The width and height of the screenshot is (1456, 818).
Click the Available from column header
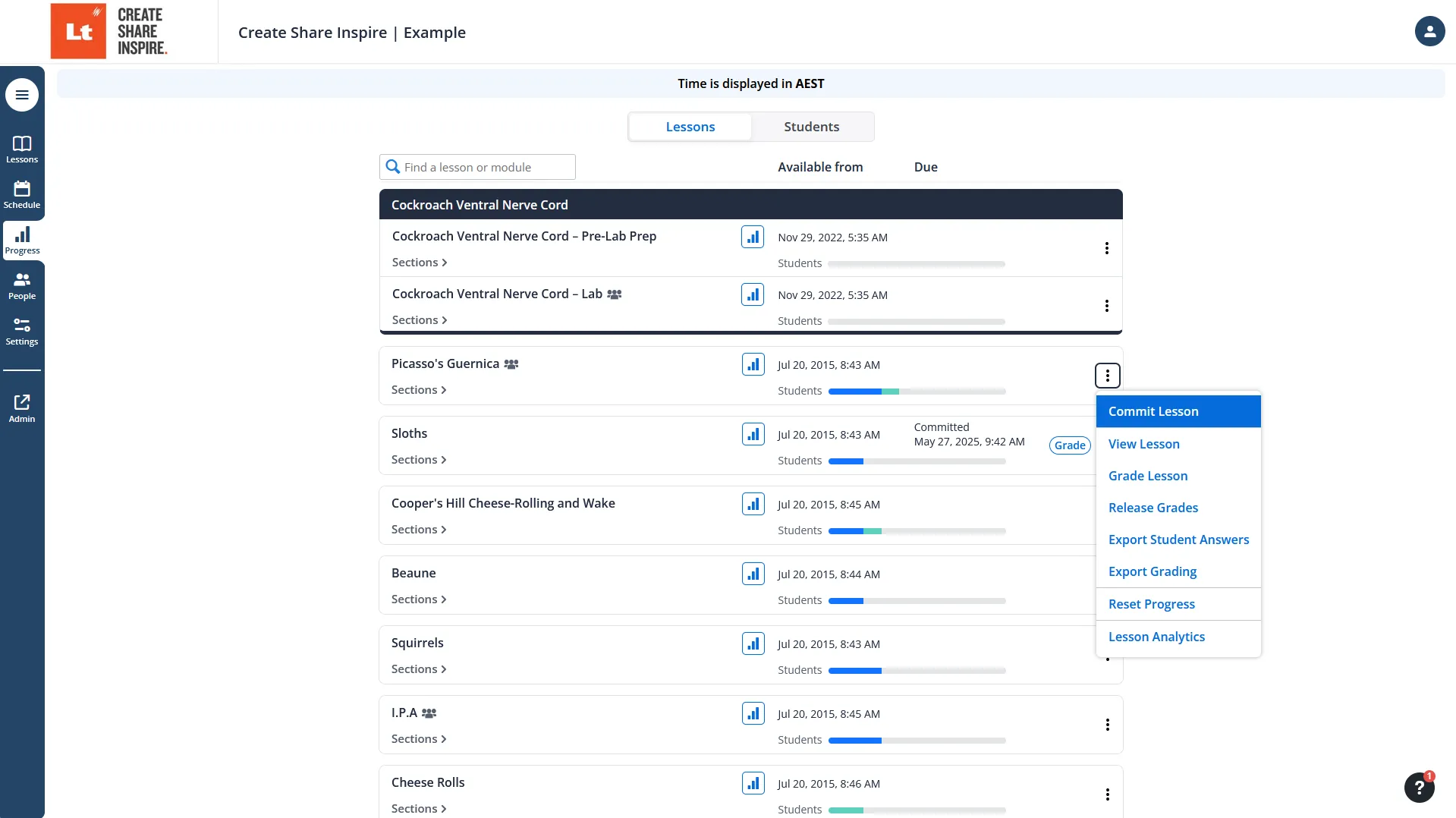820,167
